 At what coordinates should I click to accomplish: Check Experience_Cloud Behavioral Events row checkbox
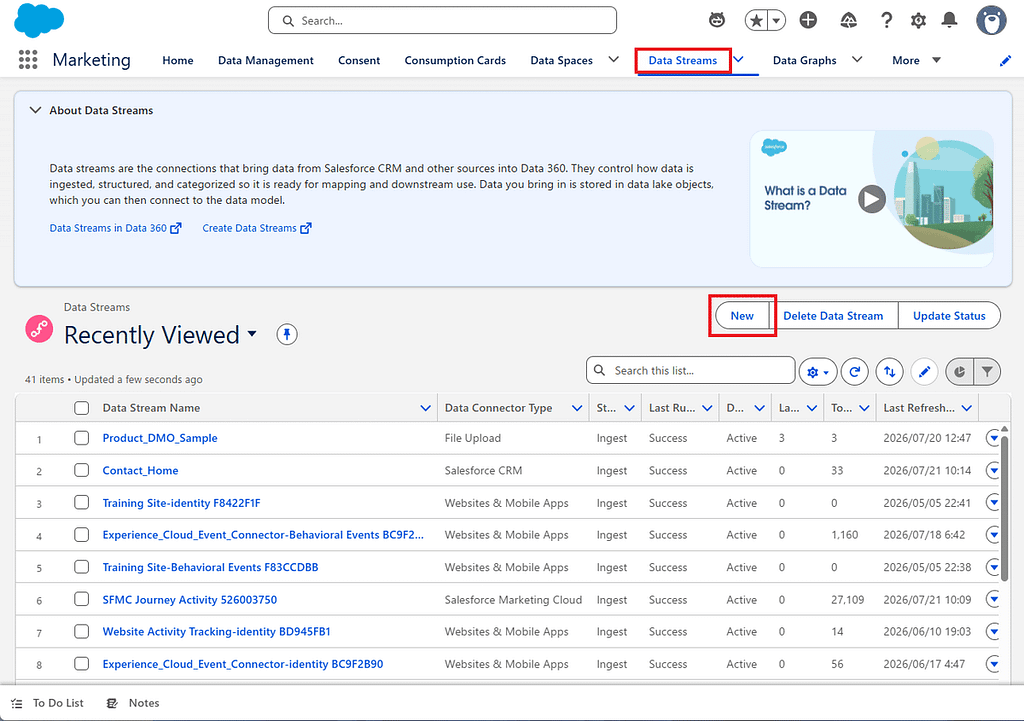point(82,534)
